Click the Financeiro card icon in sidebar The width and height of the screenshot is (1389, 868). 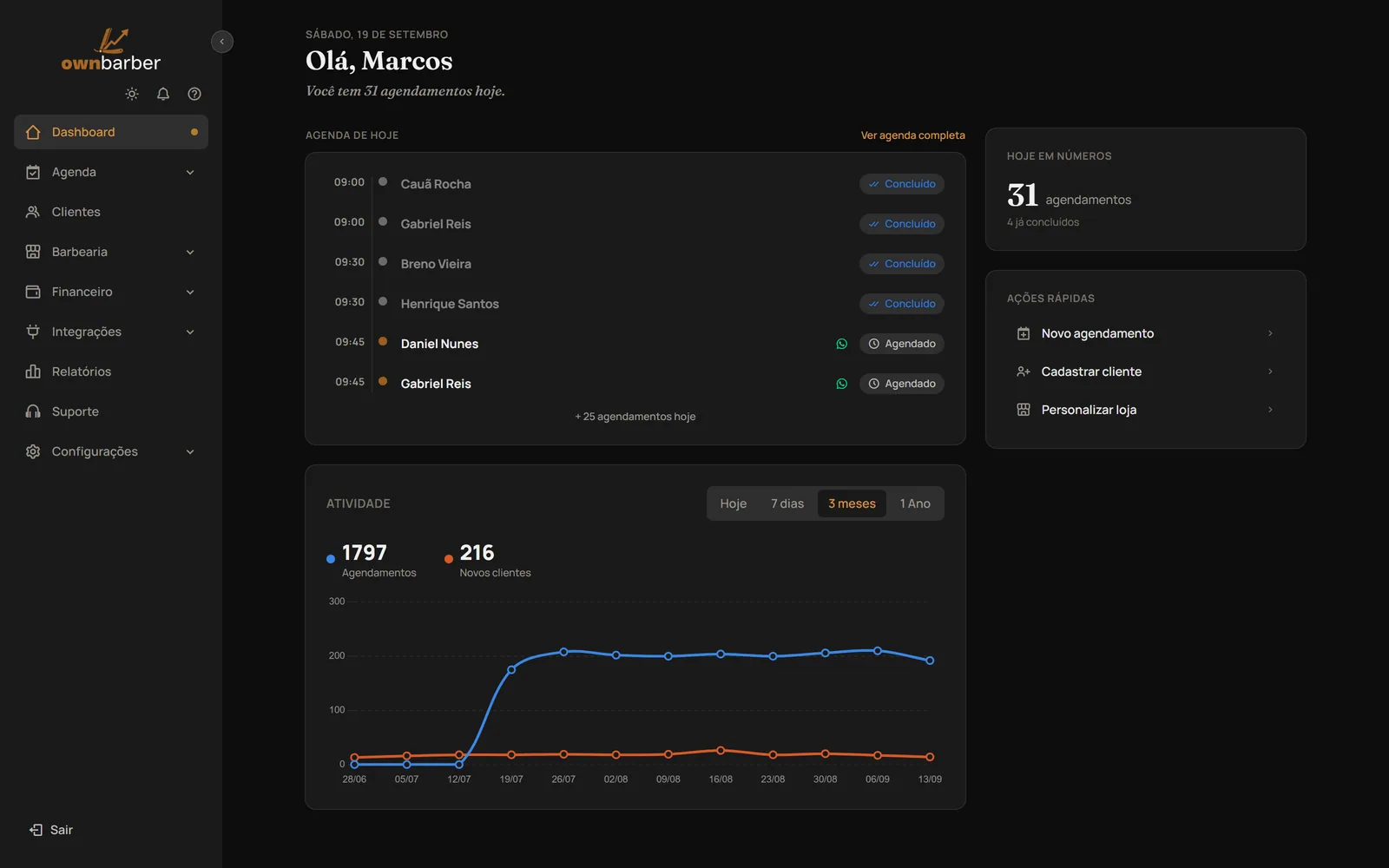(33, 292)
